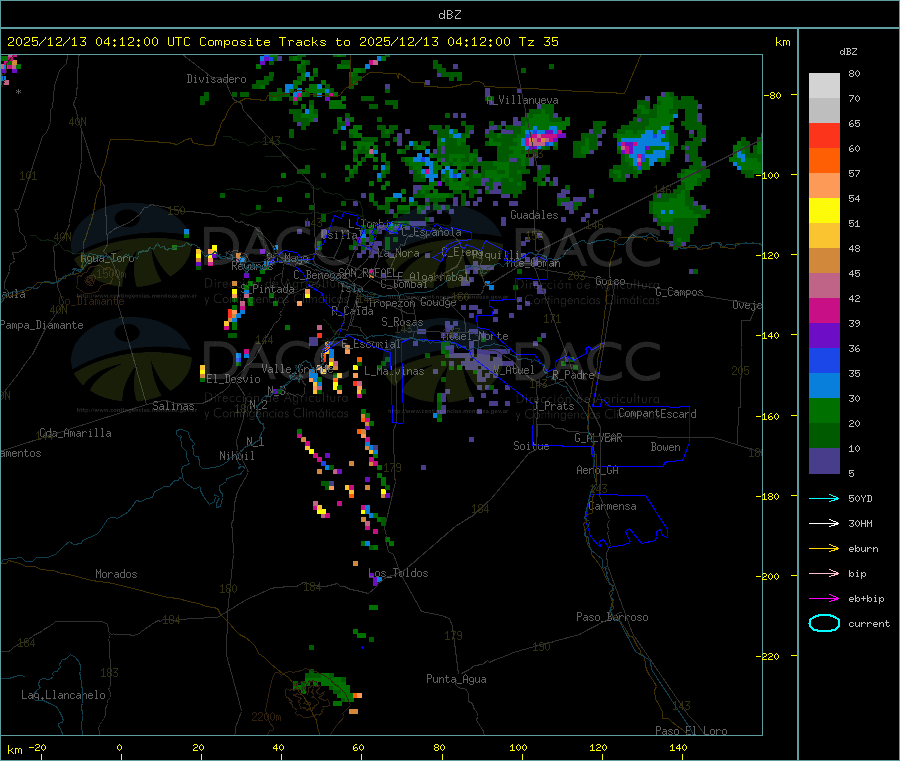
Task: Select the brown swatch between 48 and 45
Action: coord(824,261)
